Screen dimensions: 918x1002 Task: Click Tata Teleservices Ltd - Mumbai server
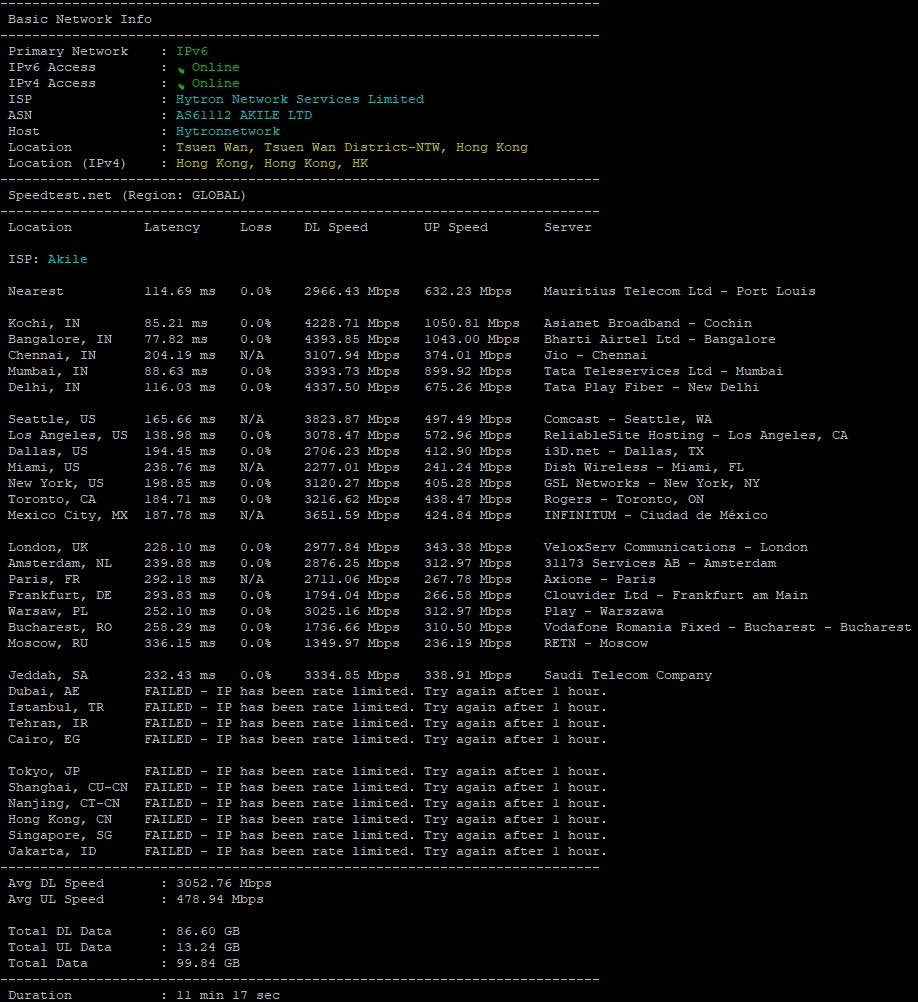[x=663, y=371]
